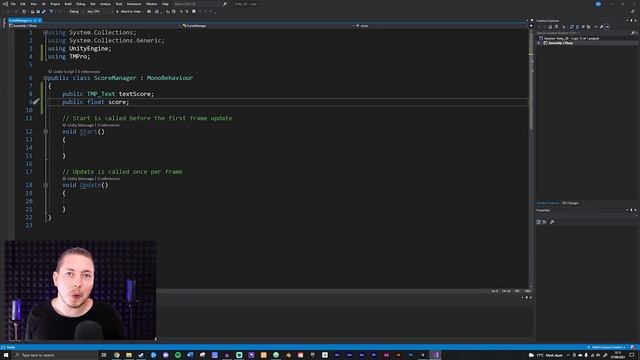Switch to the Solution Explorer bottom tab

point(548,203)
